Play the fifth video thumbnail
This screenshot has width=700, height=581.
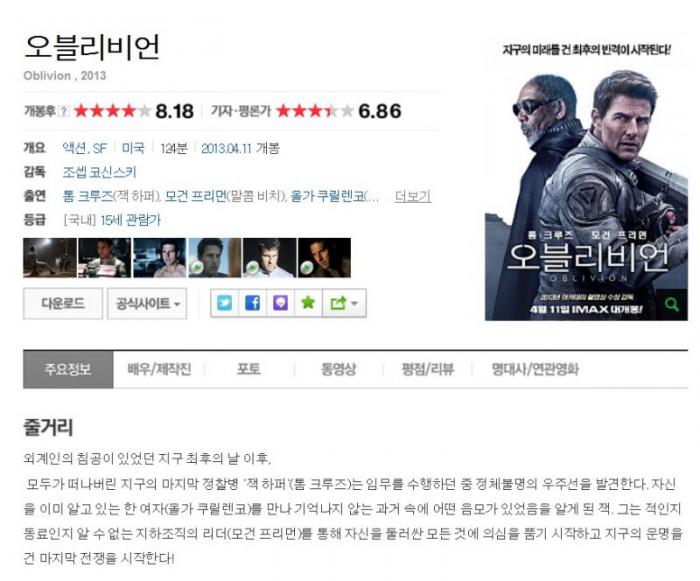pyautogui.click(x=270, y=258)
